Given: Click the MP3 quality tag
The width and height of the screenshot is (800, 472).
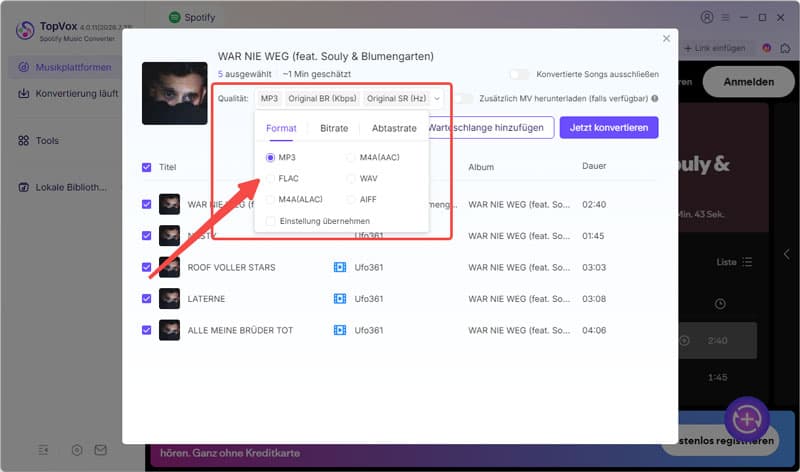Looking at the screenshot, I should (x=269, y=98).
